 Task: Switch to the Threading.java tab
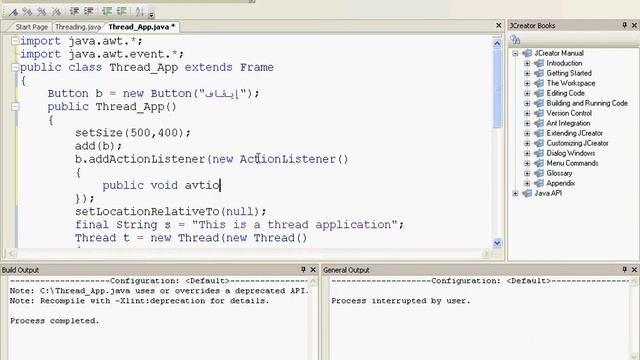click(x=78, y=27)
